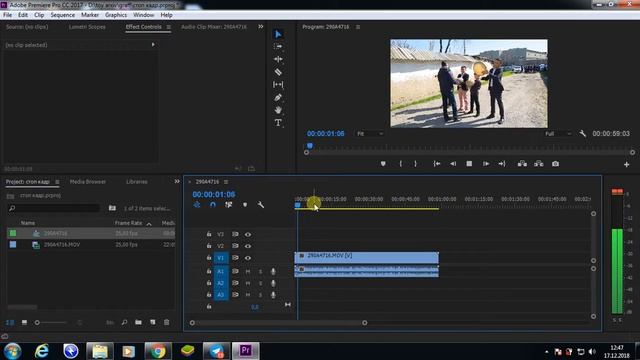Open Timeline display settings wrench
640x360 pixels.
point(260,205)
